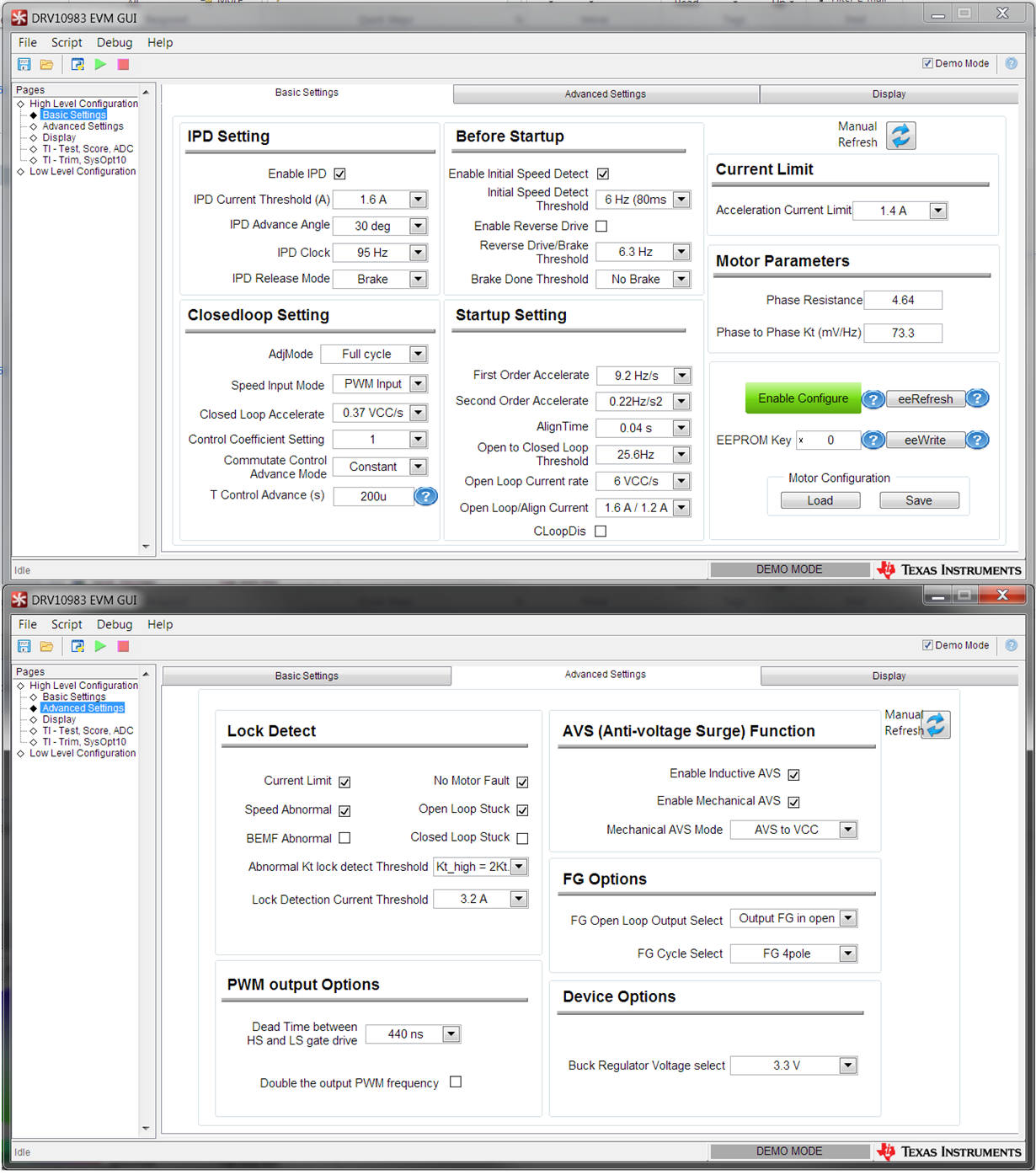Click refresh page icon in bottom window toolbar

pyautogui.click(x=77, y=646)
